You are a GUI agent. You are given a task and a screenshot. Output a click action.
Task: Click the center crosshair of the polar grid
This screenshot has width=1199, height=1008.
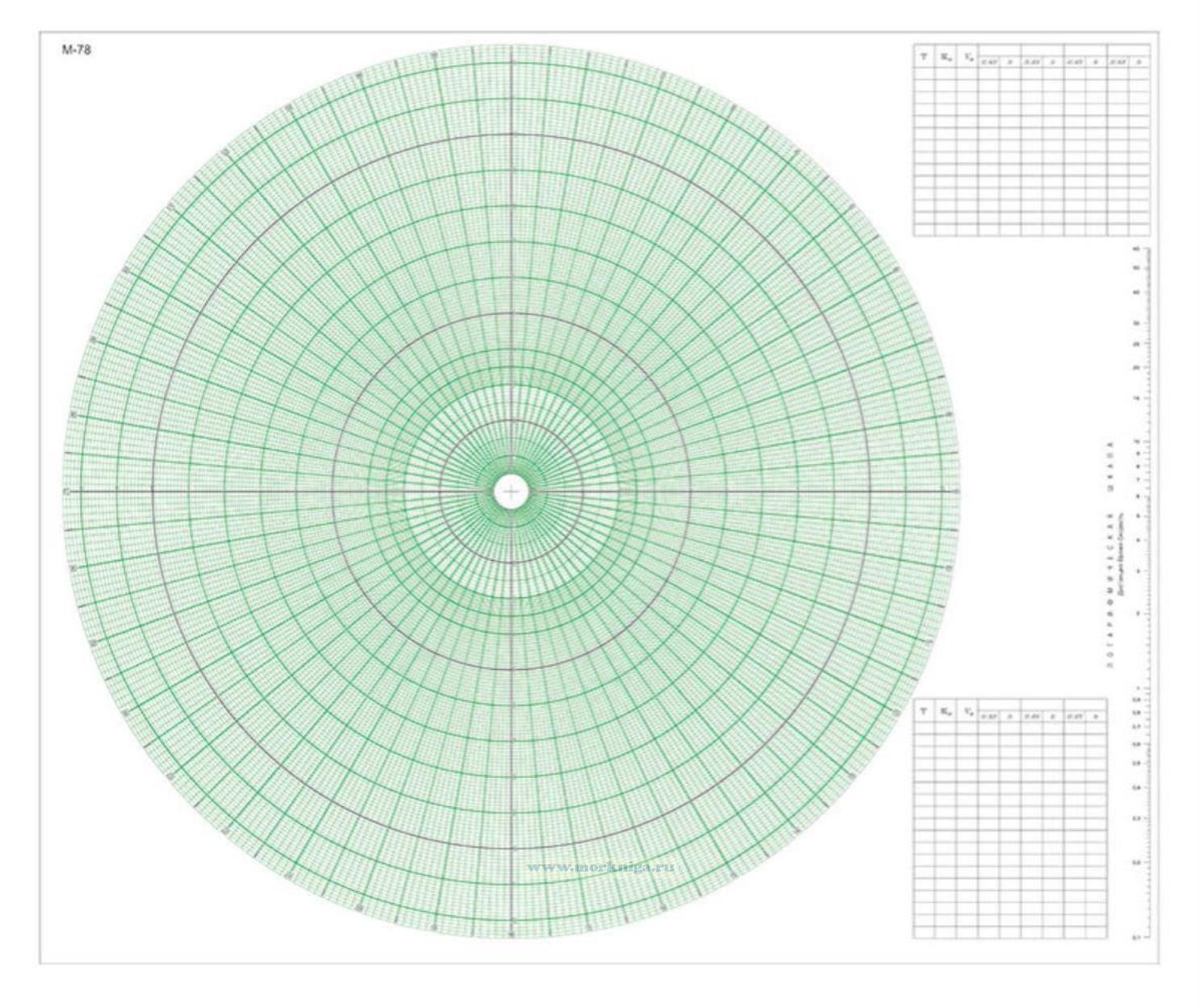(511, 491)
